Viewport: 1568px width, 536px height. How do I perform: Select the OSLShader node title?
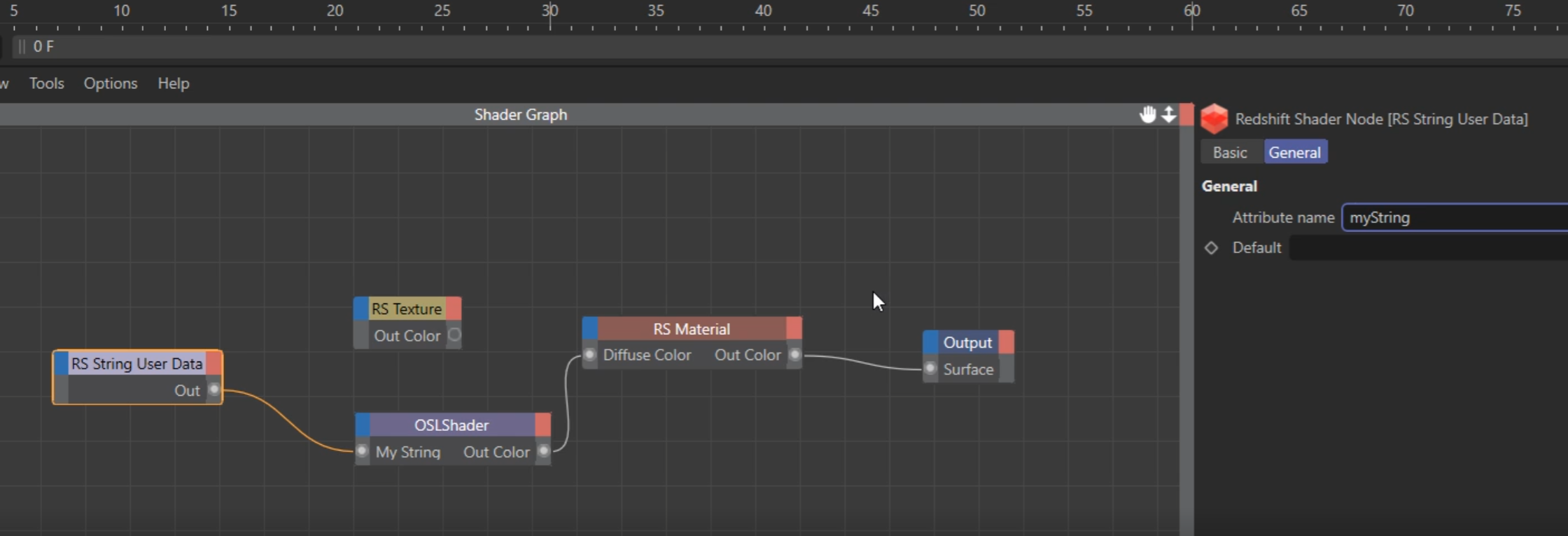(451, 425)
